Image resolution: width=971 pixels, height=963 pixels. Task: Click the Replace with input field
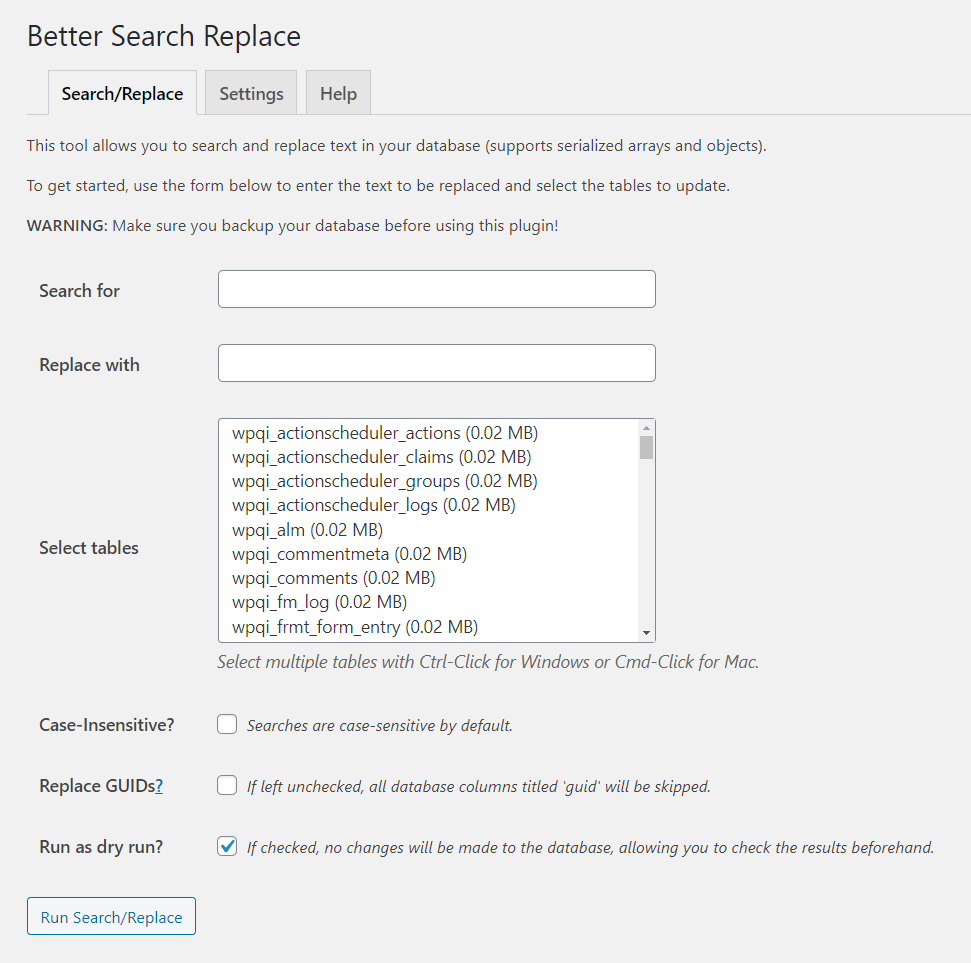click(437, 364)
